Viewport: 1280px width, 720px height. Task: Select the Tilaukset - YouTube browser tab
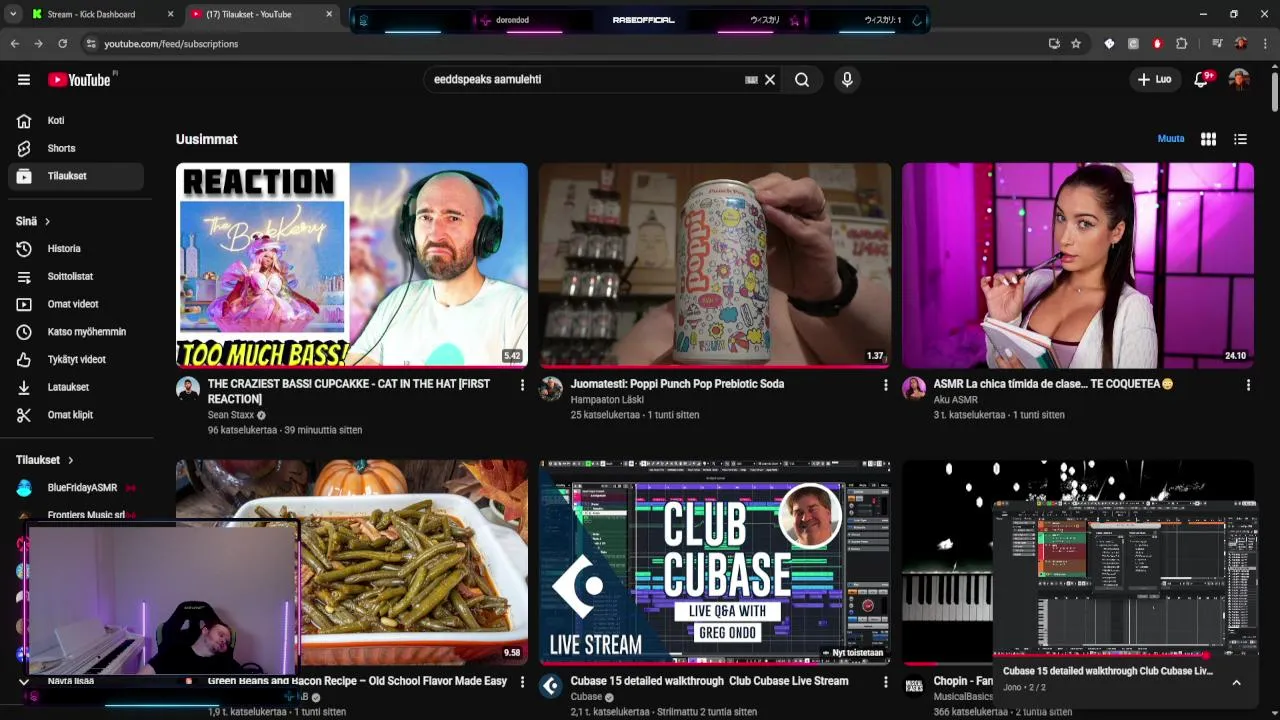tap(261, 14)
